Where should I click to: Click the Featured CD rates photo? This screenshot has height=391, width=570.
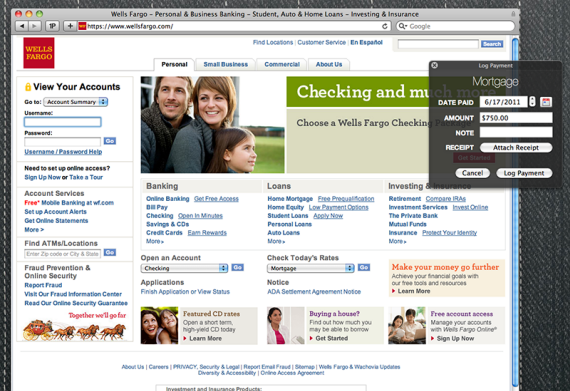click(160, 326)
